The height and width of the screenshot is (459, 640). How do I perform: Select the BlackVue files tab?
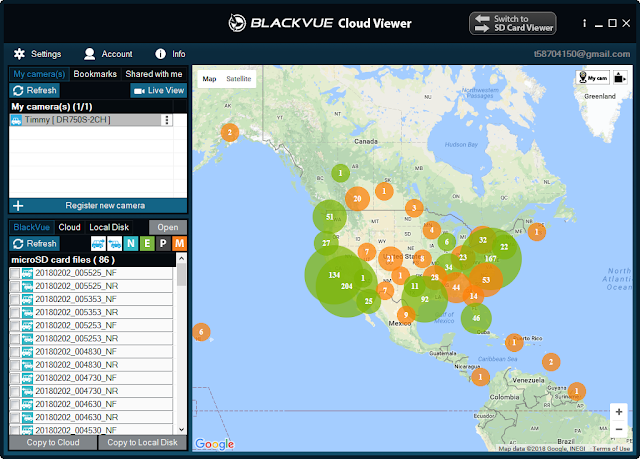[31, 227]
